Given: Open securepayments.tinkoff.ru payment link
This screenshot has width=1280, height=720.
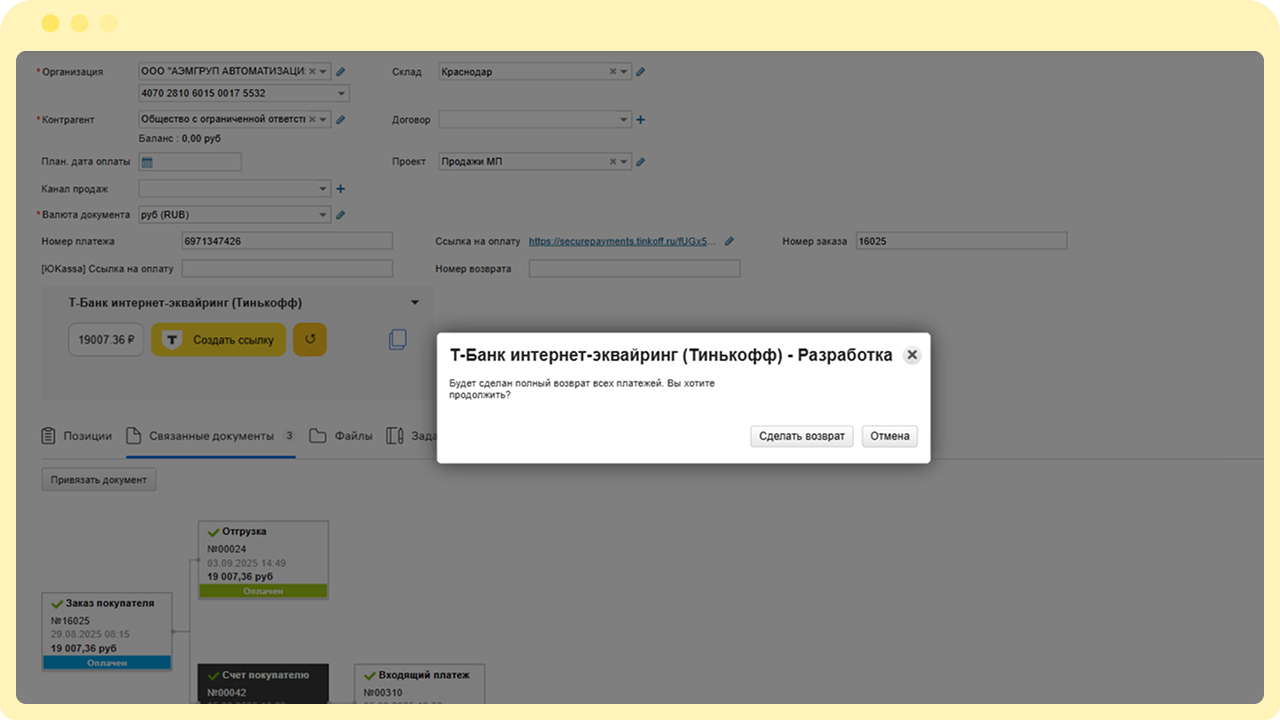Looking at the screenshot, I should click(623, 241).
